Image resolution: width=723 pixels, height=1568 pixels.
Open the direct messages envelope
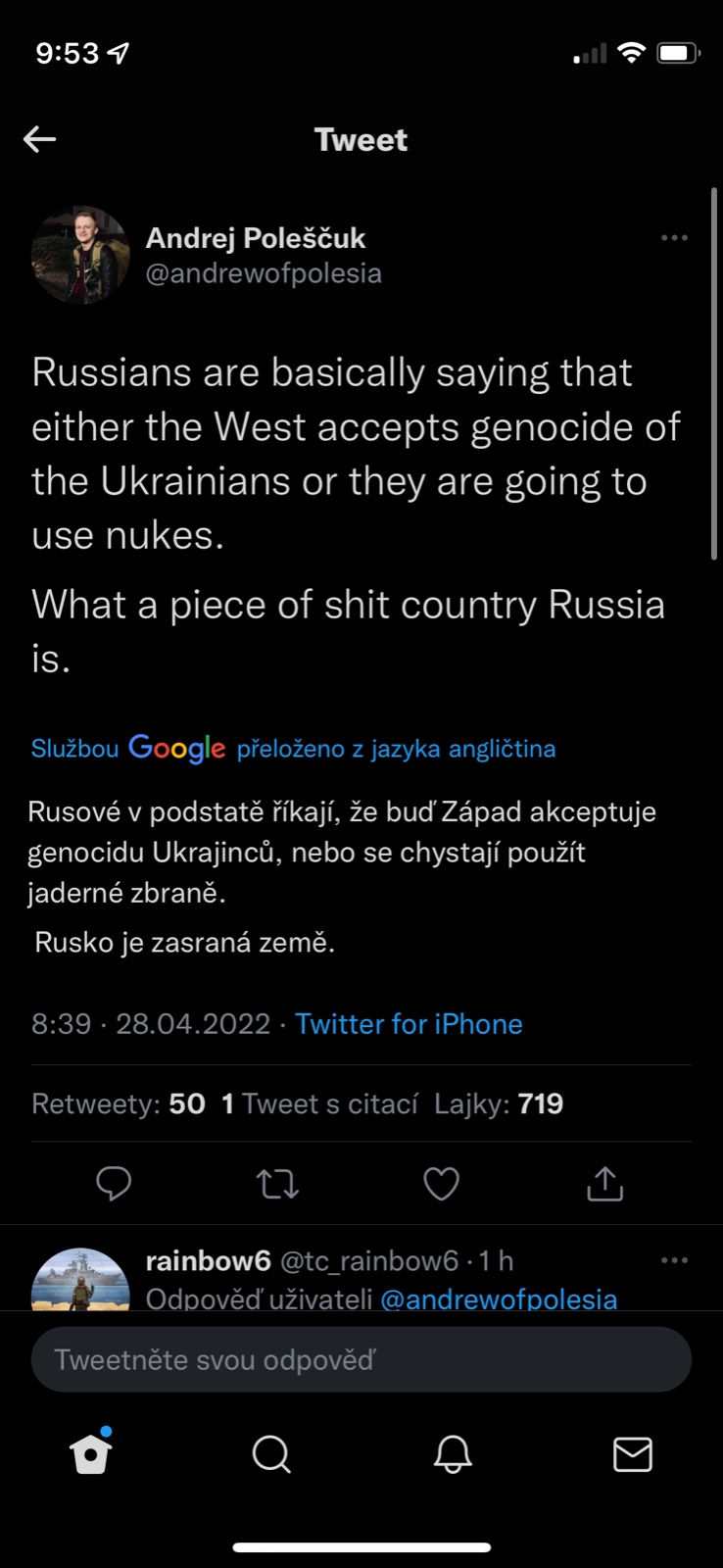633,1454
